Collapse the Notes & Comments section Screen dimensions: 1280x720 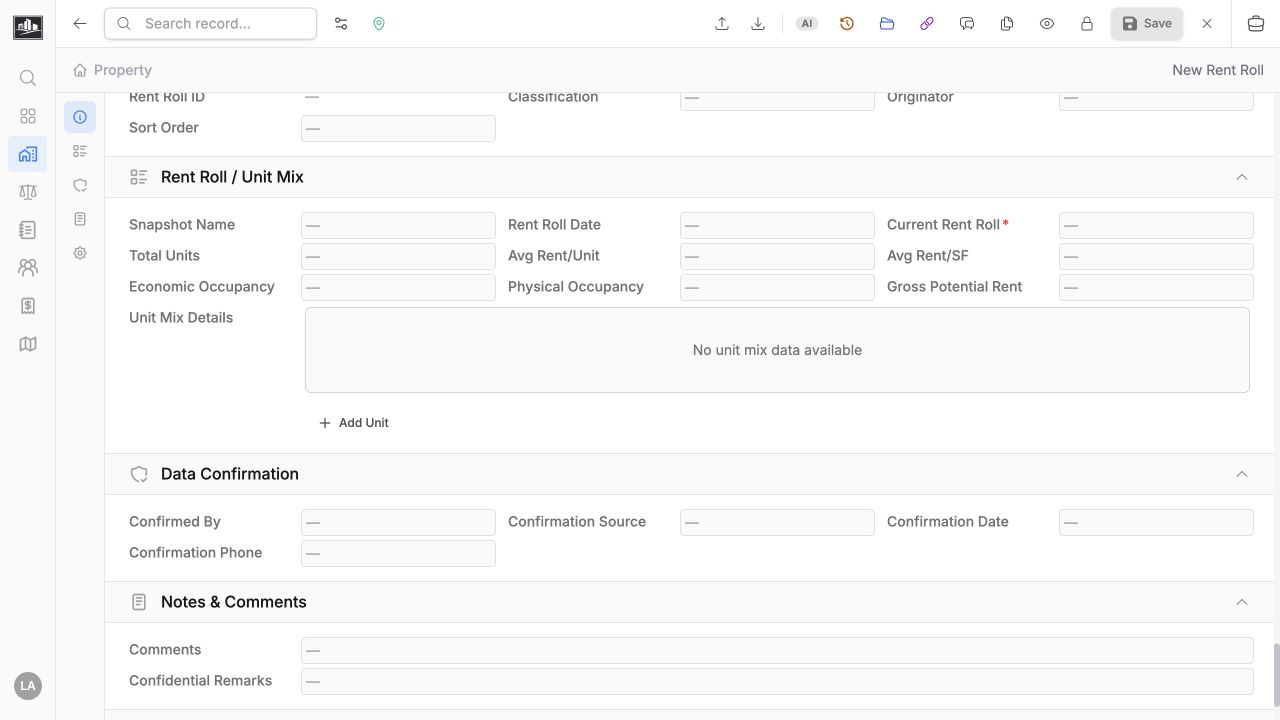coord(1242,602)
